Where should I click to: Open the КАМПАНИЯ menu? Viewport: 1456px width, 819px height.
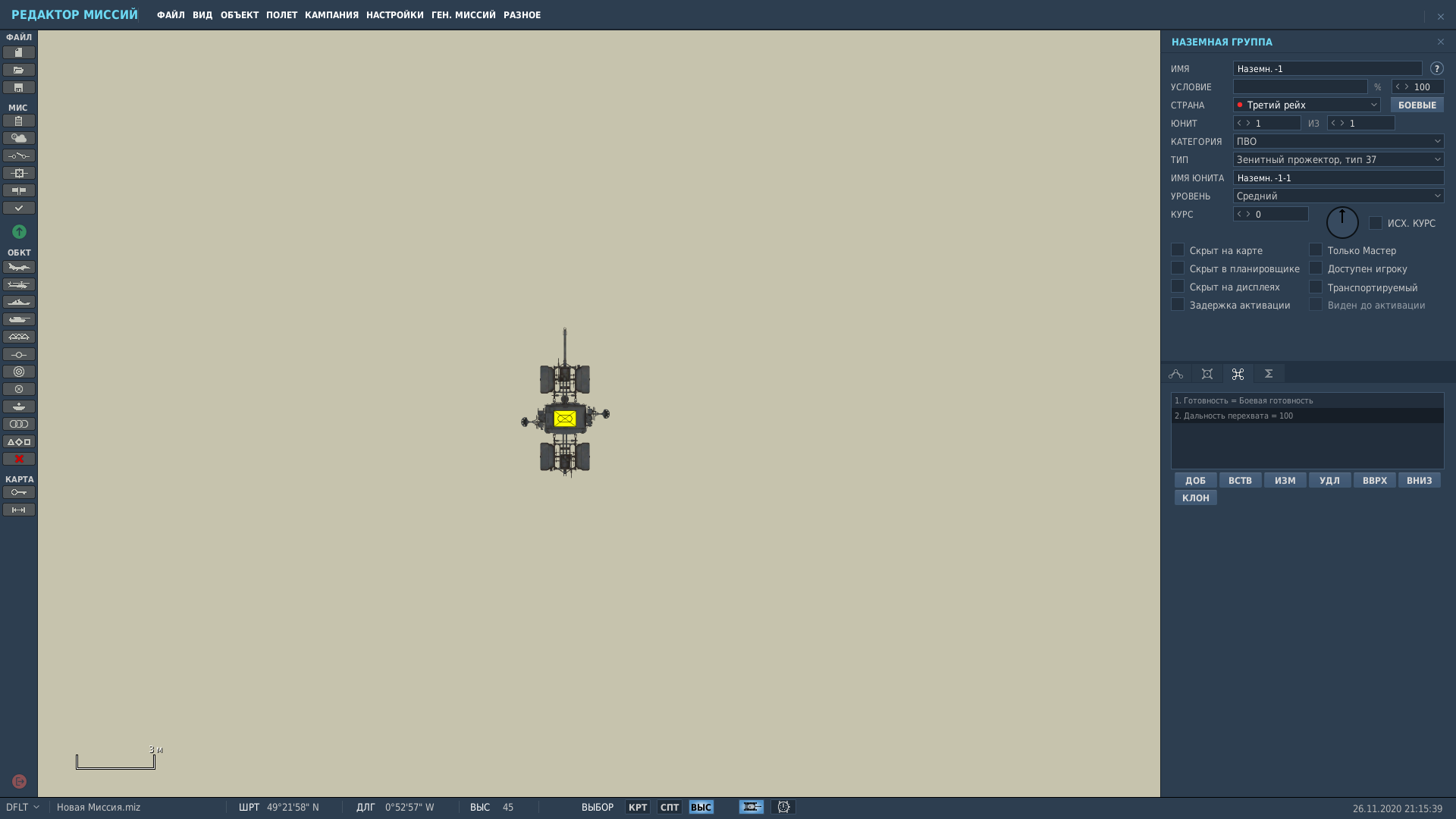pos(331,15)
